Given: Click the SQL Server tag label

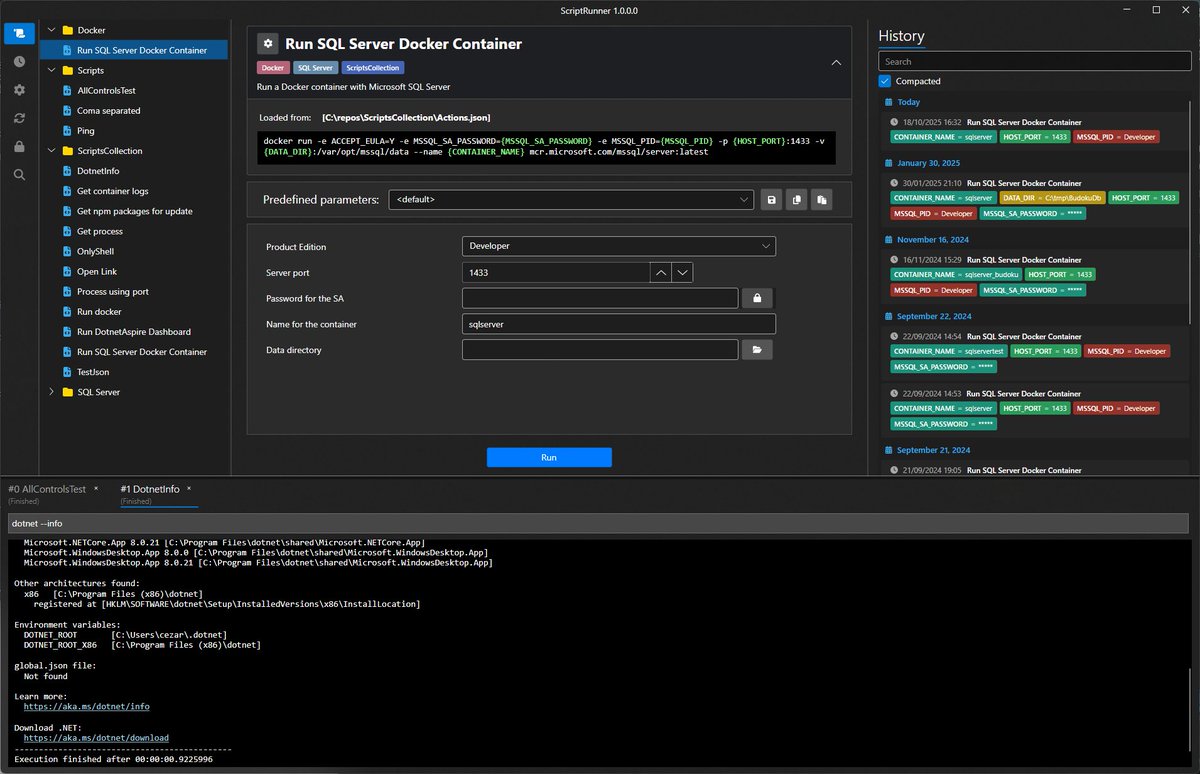Looking at the screenshot, I should click(315, 68).
